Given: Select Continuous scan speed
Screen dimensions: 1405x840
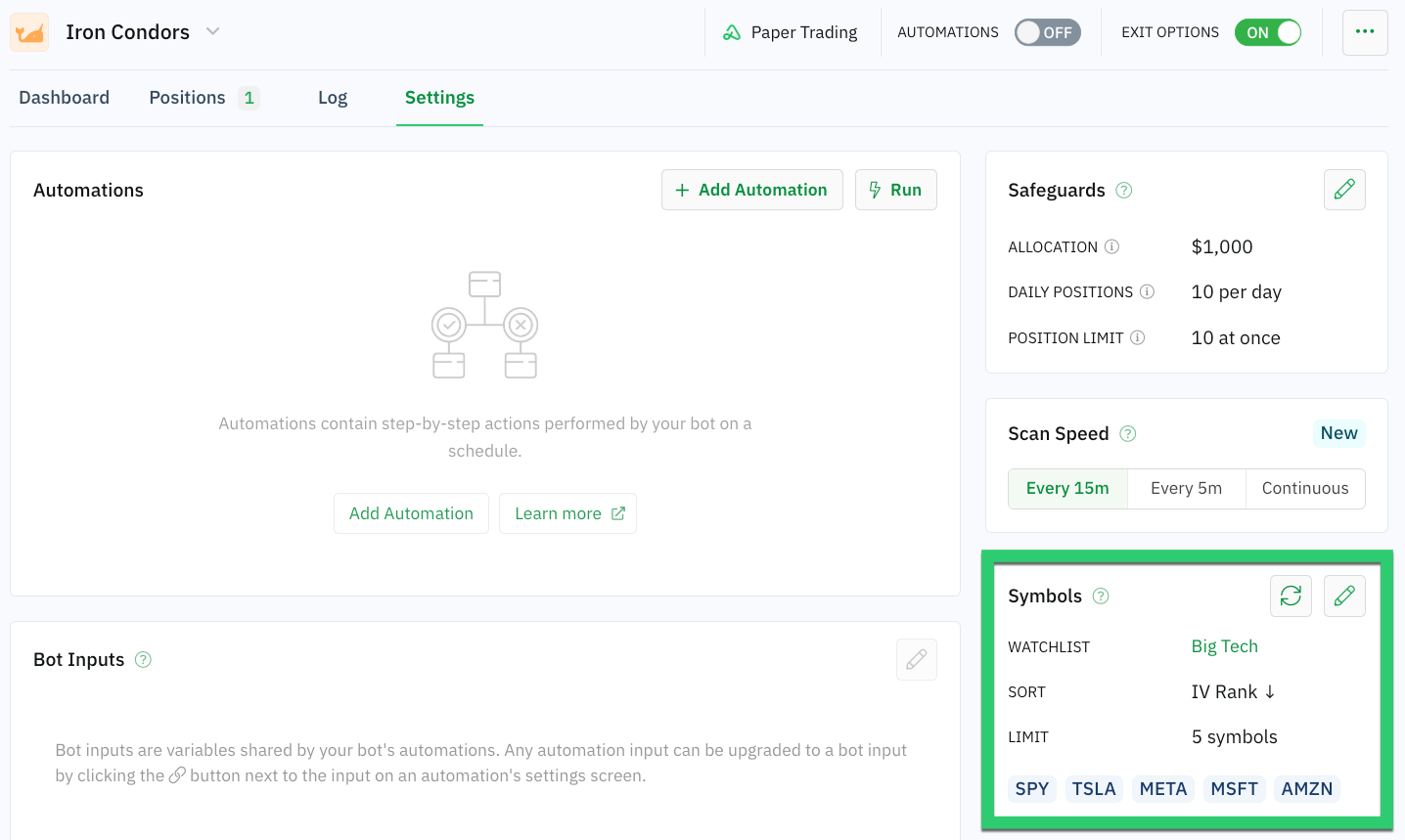Looking at the screenshot, I should pos(1305,488).
